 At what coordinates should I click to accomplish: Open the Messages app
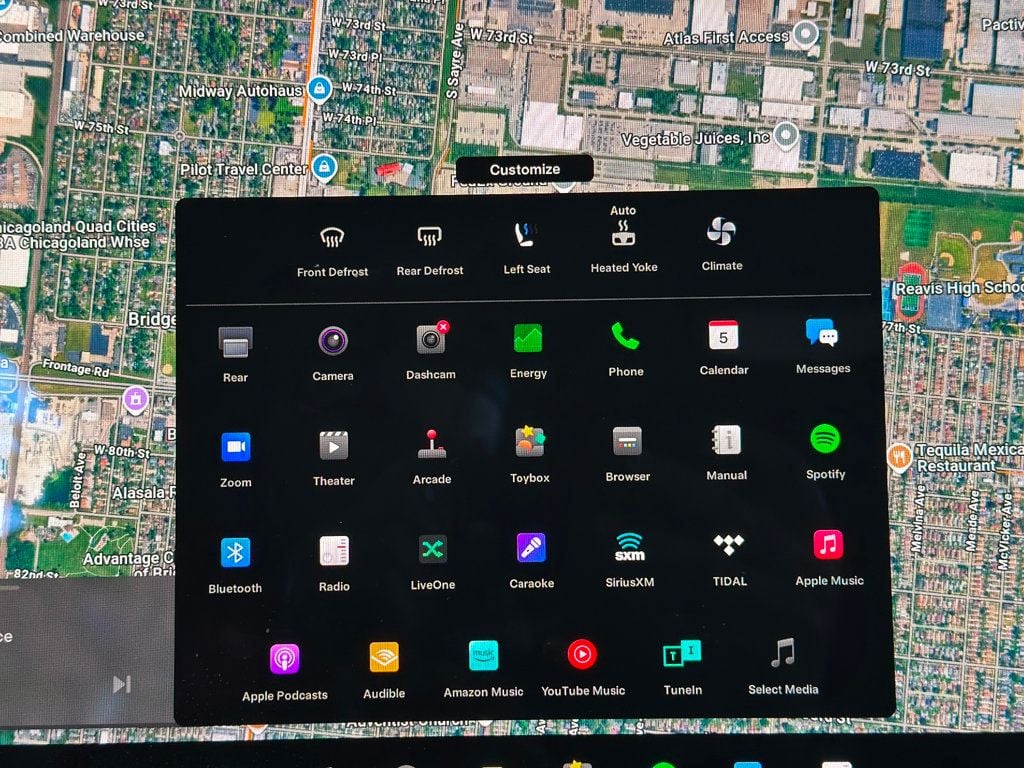pos(822,333)
